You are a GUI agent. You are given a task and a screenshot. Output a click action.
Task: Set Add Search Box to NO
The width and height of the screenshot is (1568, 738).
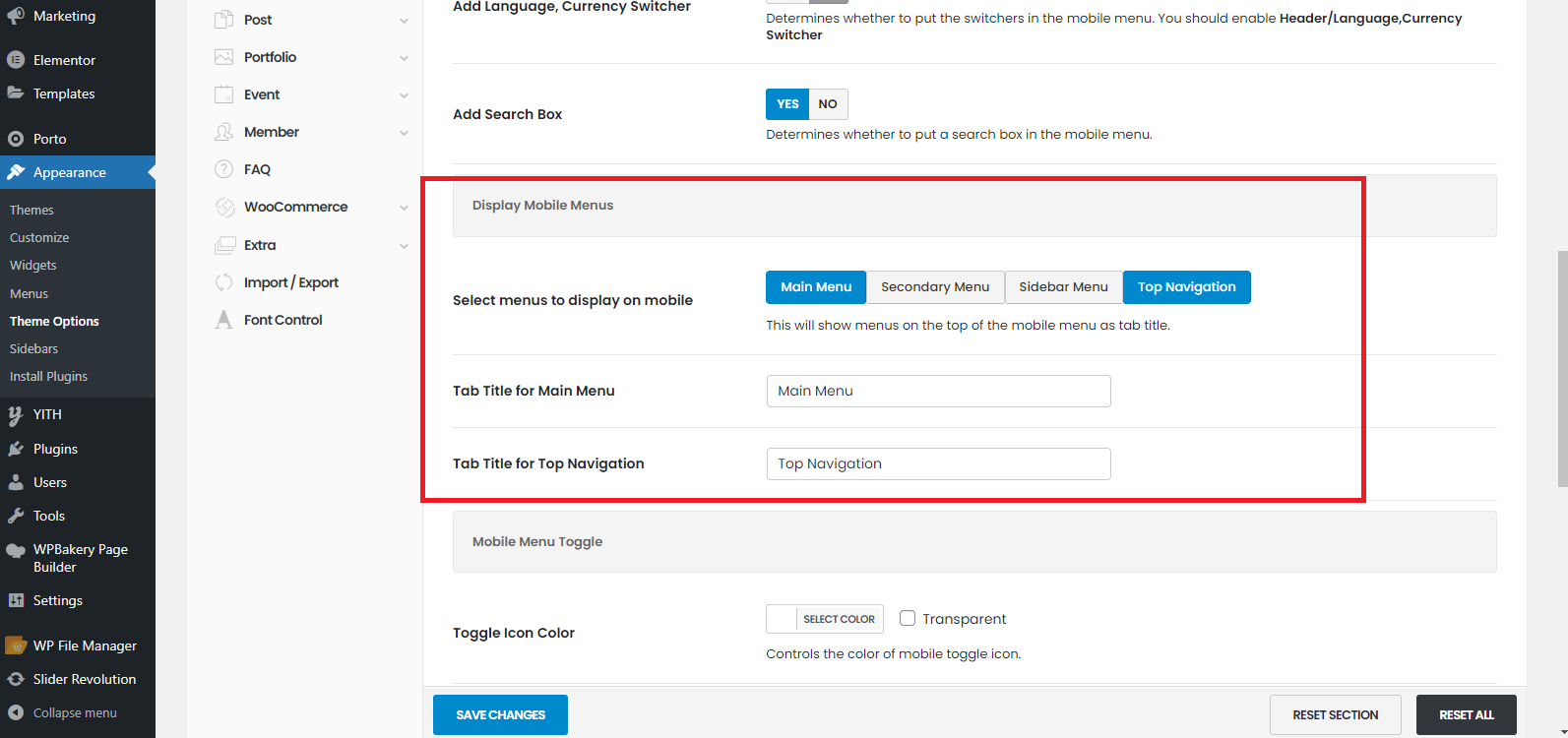click(828, 104)
